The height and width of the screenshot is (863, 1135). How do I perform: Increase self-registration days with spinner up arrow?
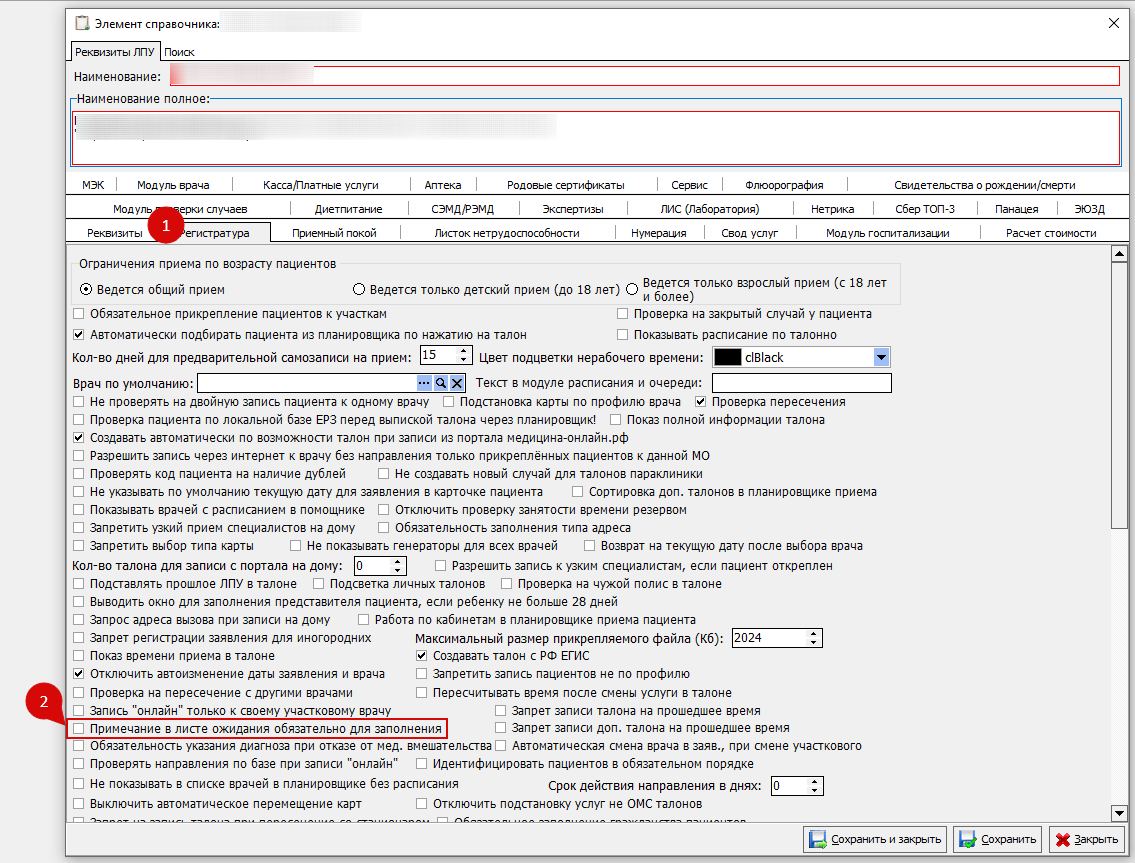[463, 352]
